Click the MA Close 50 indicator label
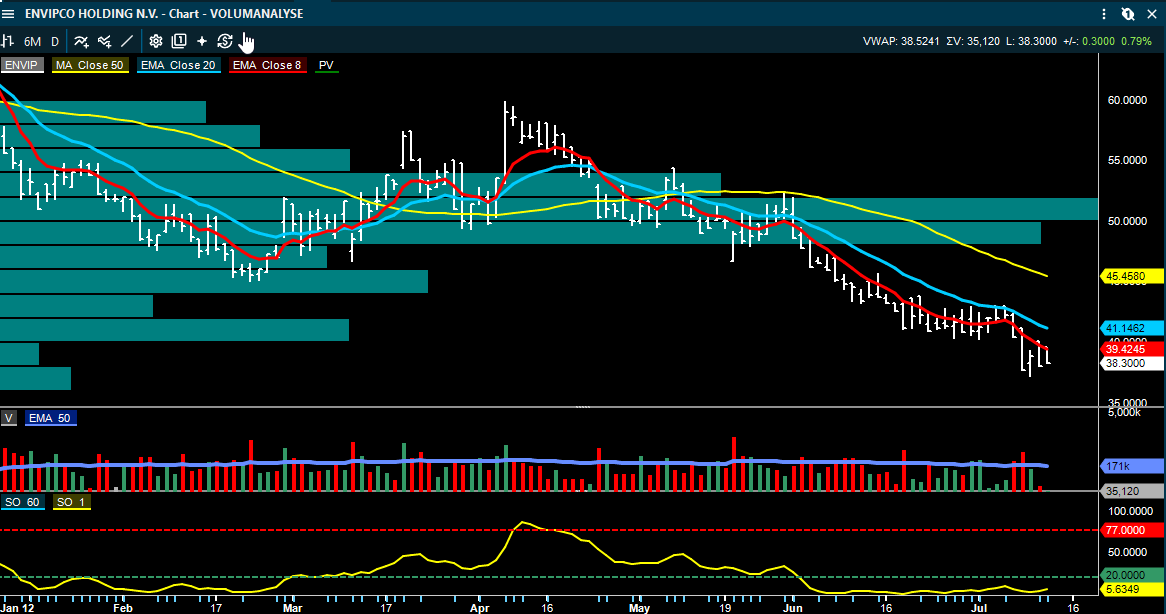 (90, 65)
